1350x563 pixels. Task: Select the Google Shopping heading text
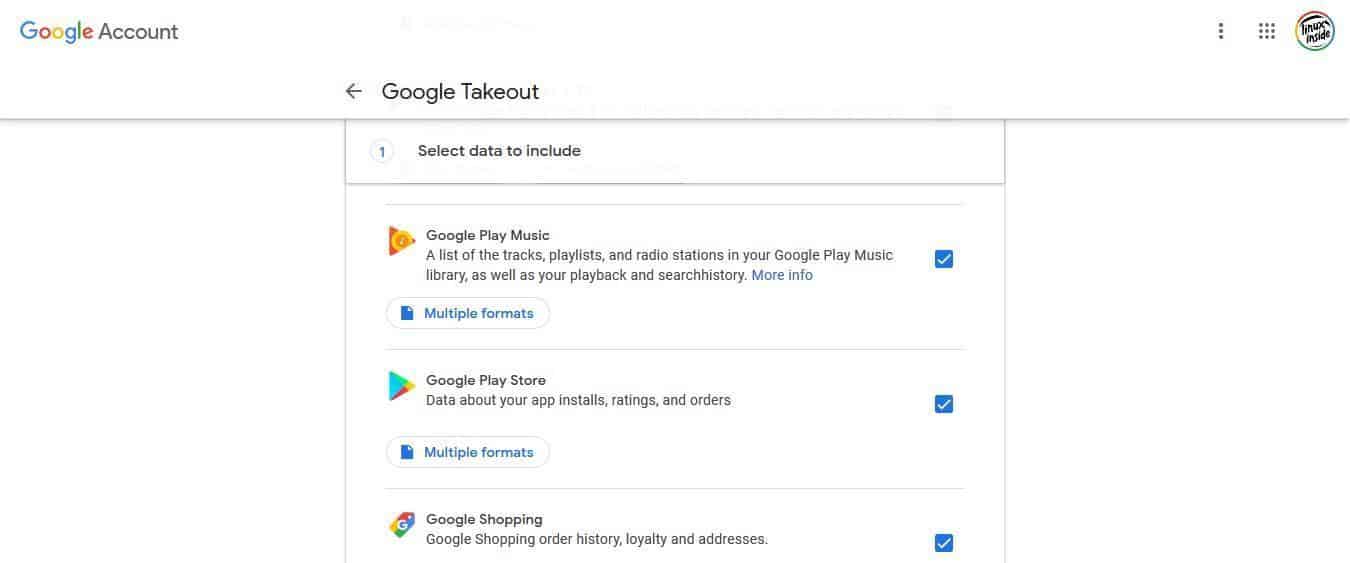(484, 519)
